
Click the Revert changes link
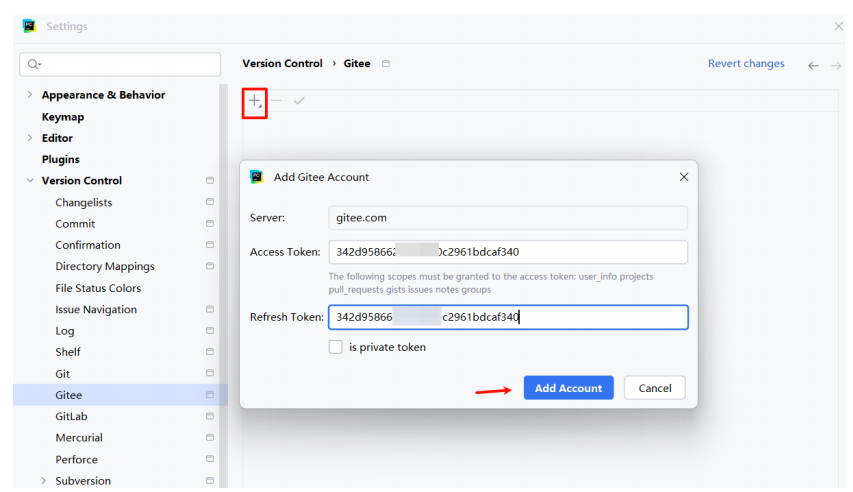click(746, 64)
